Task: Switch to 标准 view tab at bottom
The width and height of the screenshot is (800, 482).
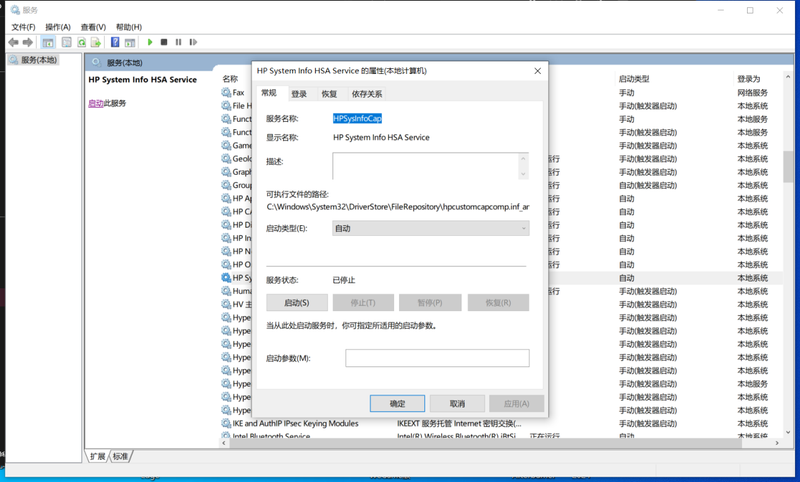Action: tap(120, 456)
